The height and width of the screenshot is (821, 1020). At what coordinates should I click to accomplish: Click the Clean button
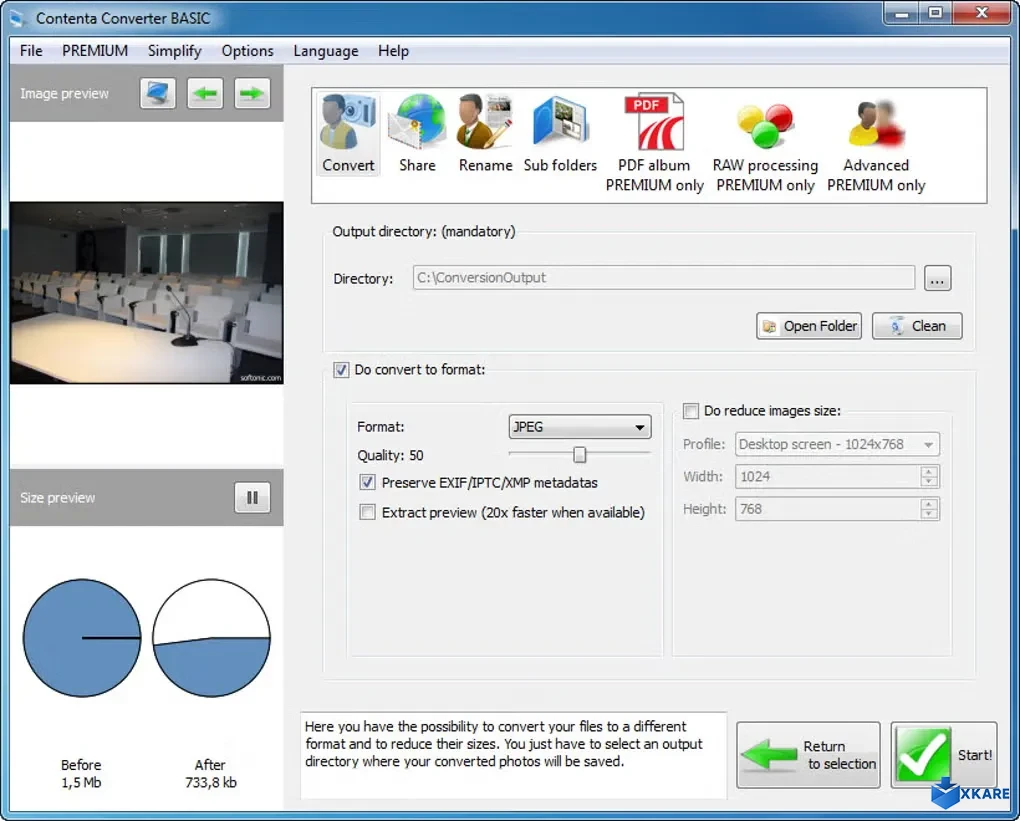(917, 326)
